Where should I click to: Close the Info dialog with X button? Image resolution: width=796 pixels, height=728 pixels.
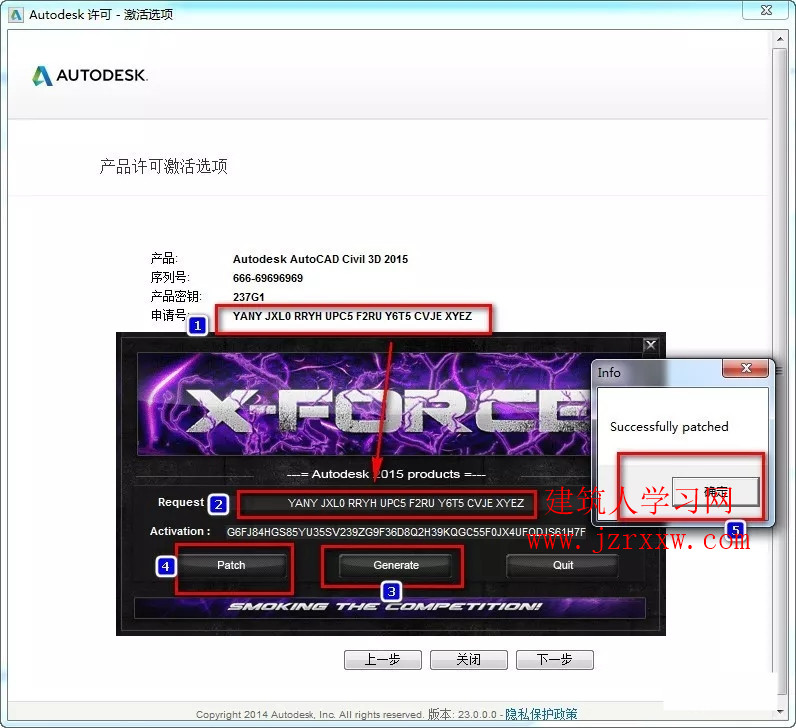745,368
